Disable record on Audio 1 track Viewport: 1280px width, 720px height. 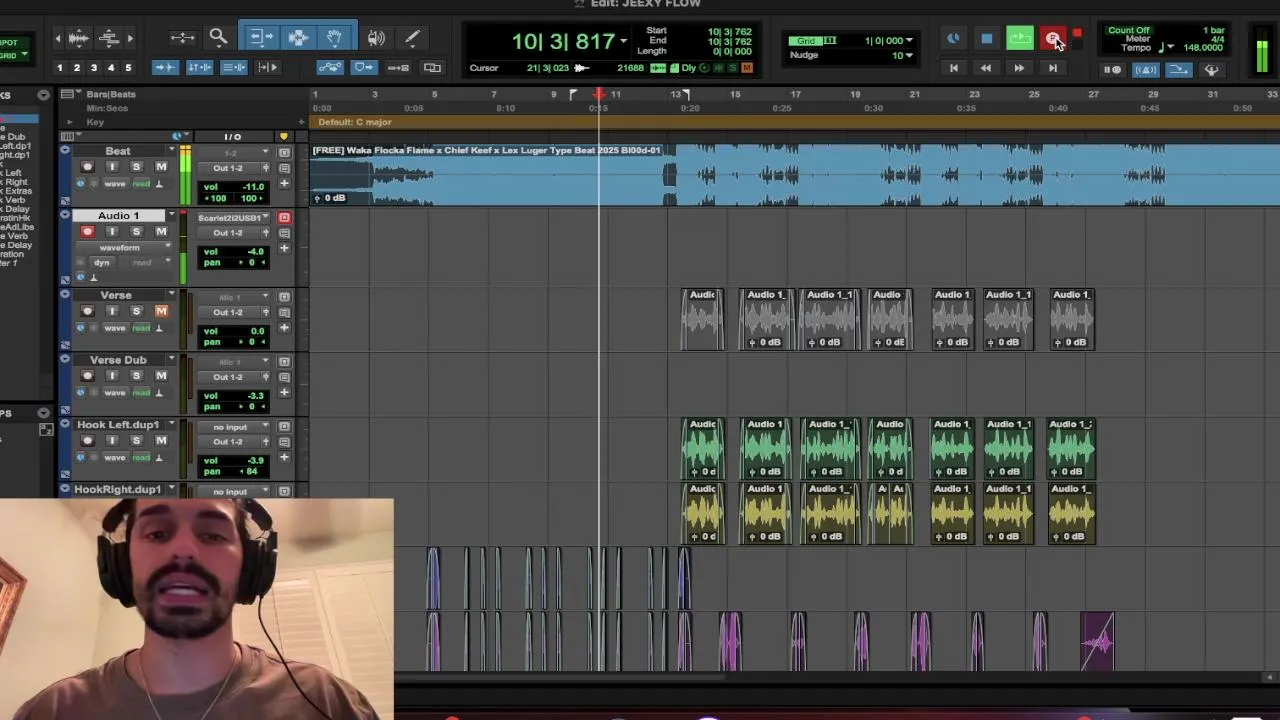(87, 232)
